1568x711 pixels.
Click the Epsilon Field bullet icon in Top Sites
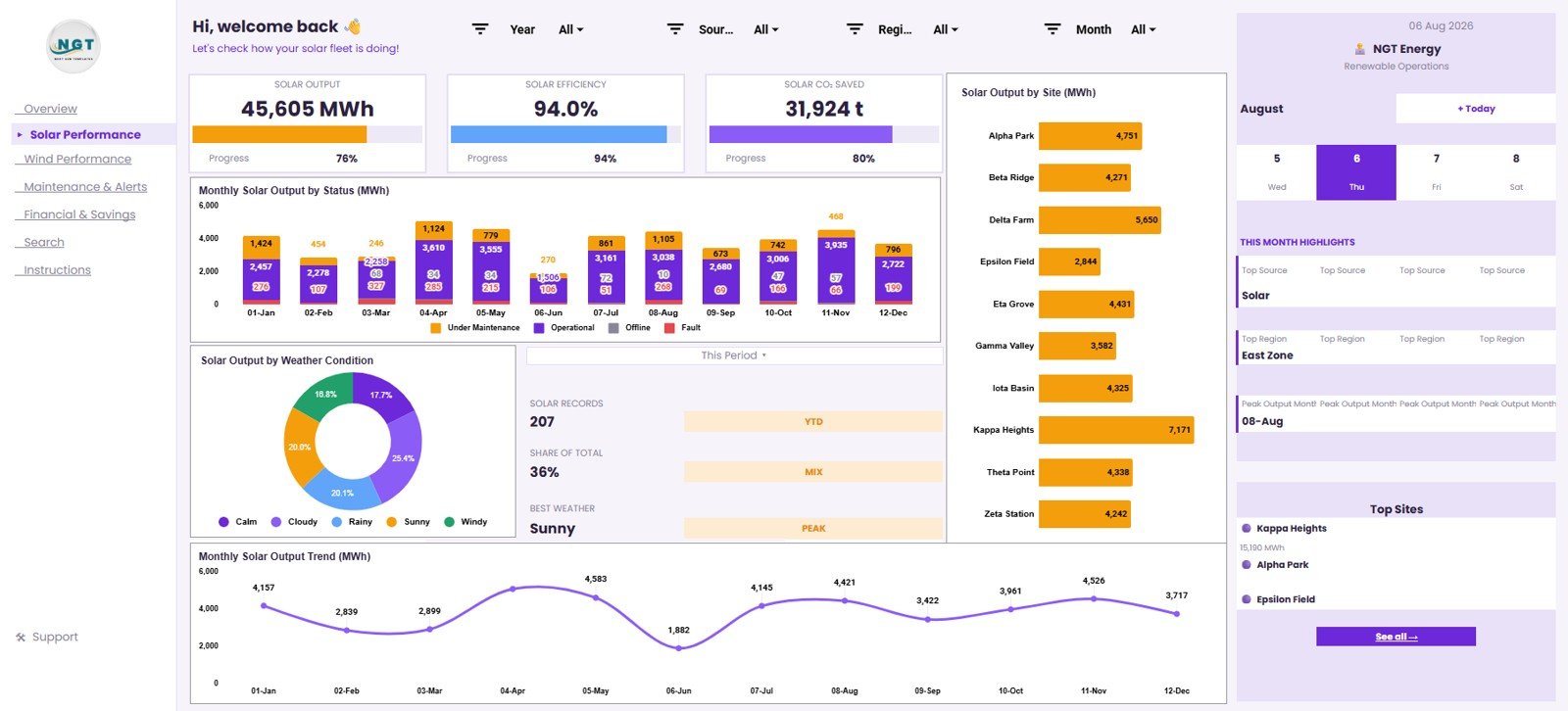click(1247, 599)
